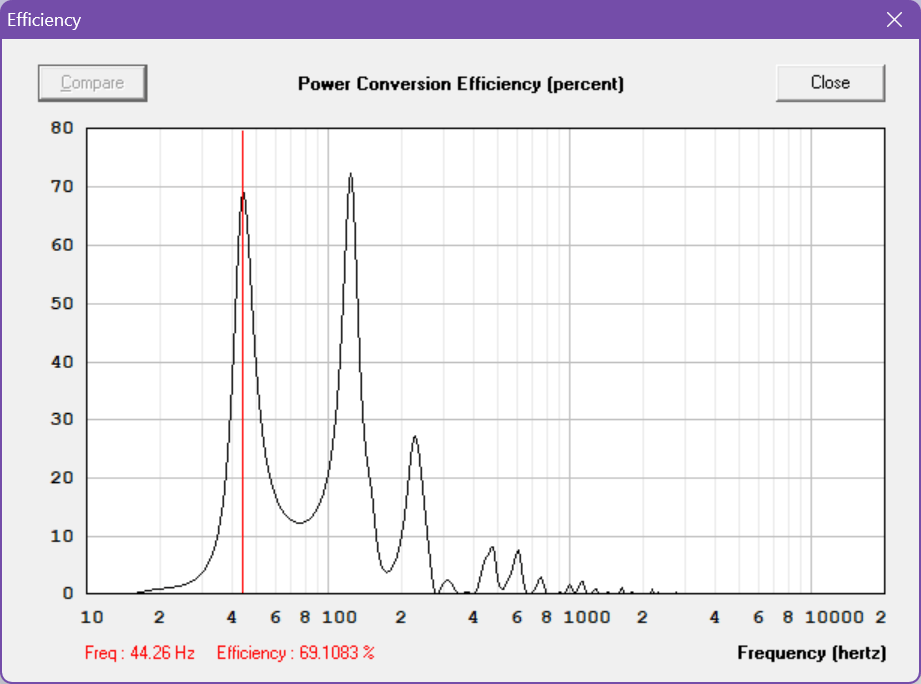Click the 1000 label on the frequency axis

click(x=587, y=617)
